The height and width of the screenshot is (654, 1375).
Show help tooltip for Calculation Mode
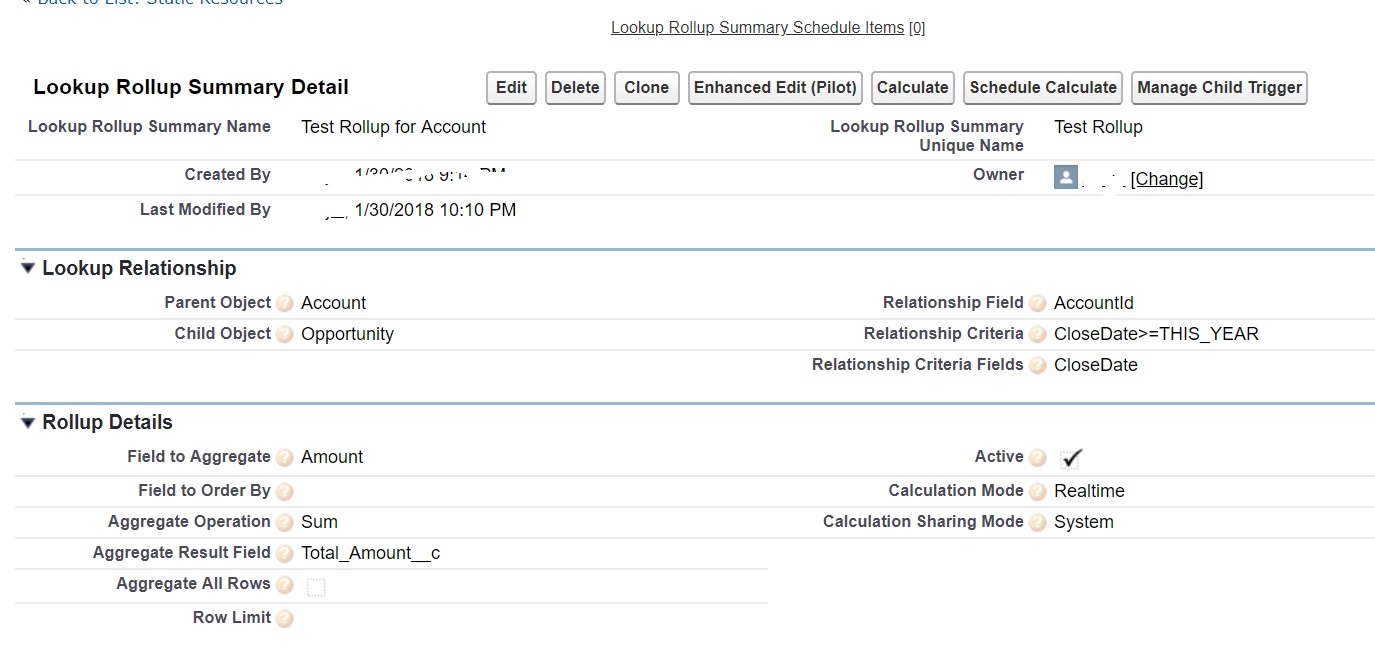pos(1038,491)
